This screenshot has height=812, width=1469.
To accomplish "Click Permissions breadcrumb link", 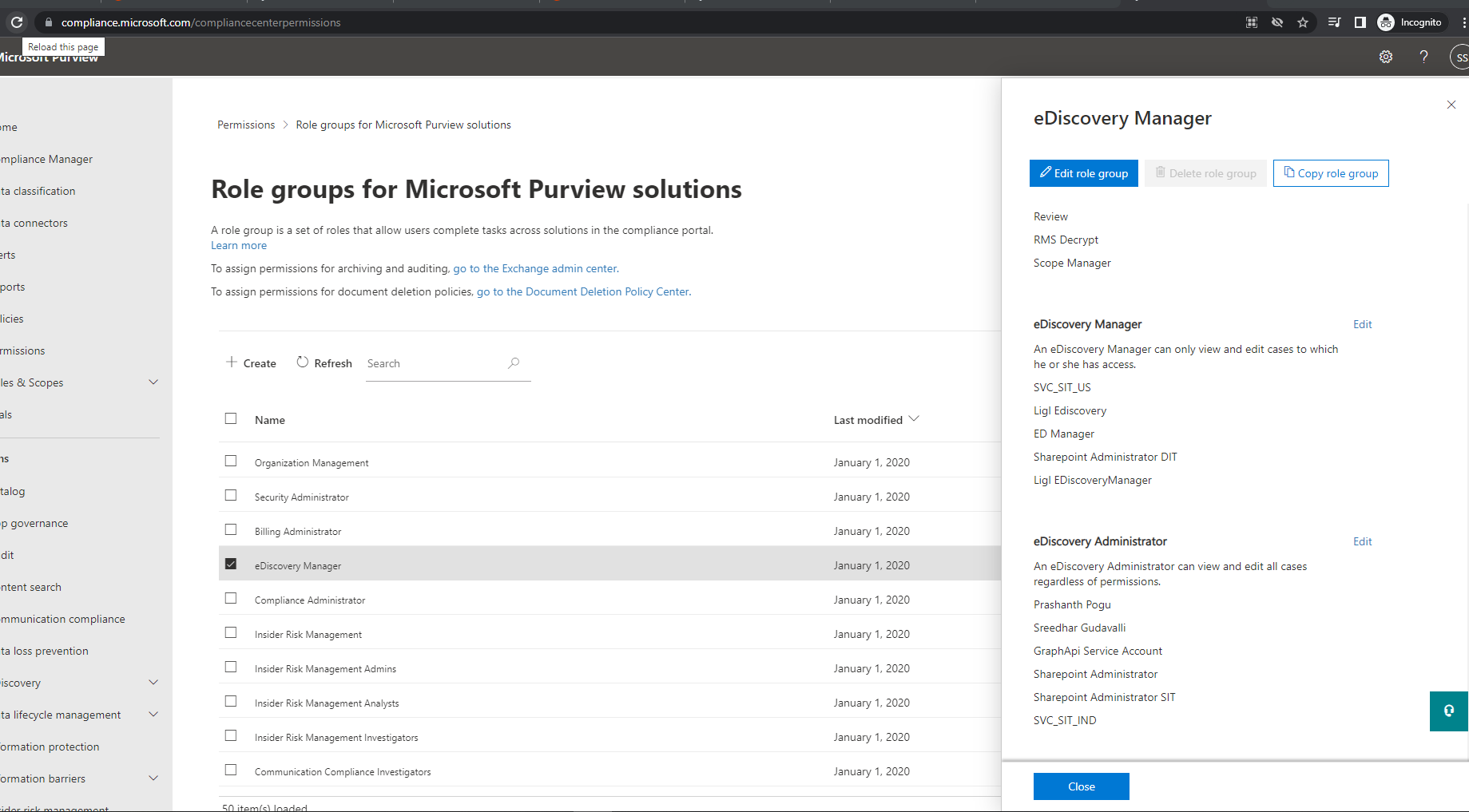I will click(x=246, y=125).
